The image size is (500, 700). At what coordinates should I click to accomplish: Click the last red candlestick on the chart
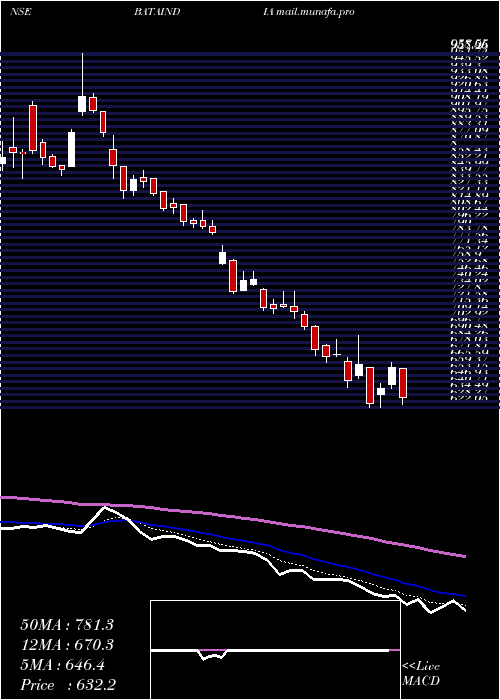(x=403, y=383)
